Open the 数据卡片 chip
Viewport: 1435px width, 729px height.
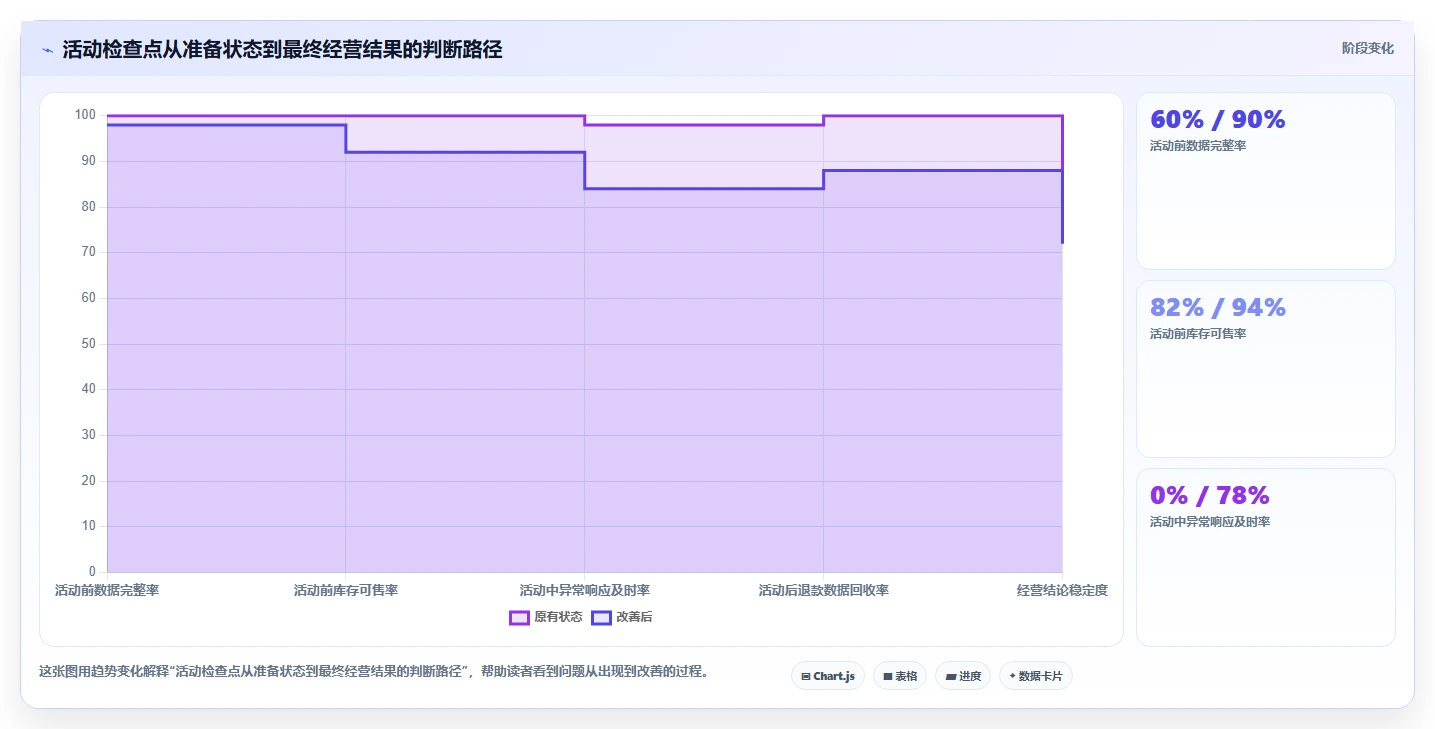click(1035, 676)
